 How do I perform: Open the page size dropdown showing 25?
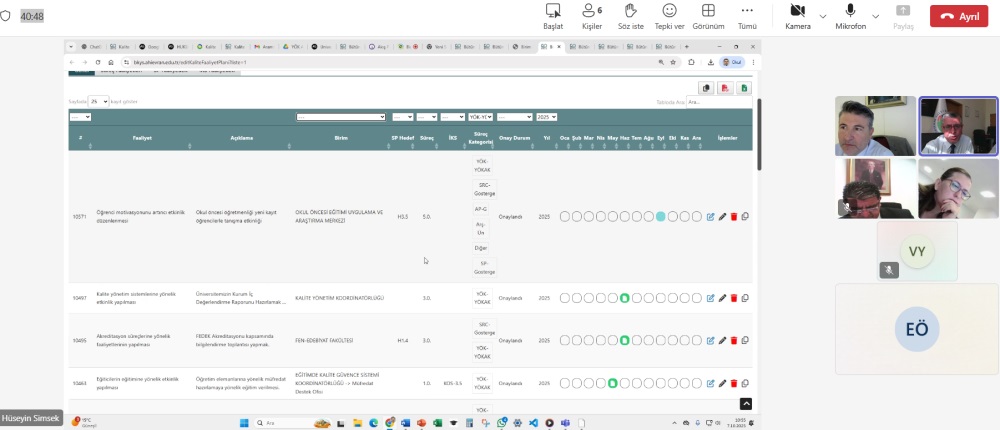(x=98, y=101)
